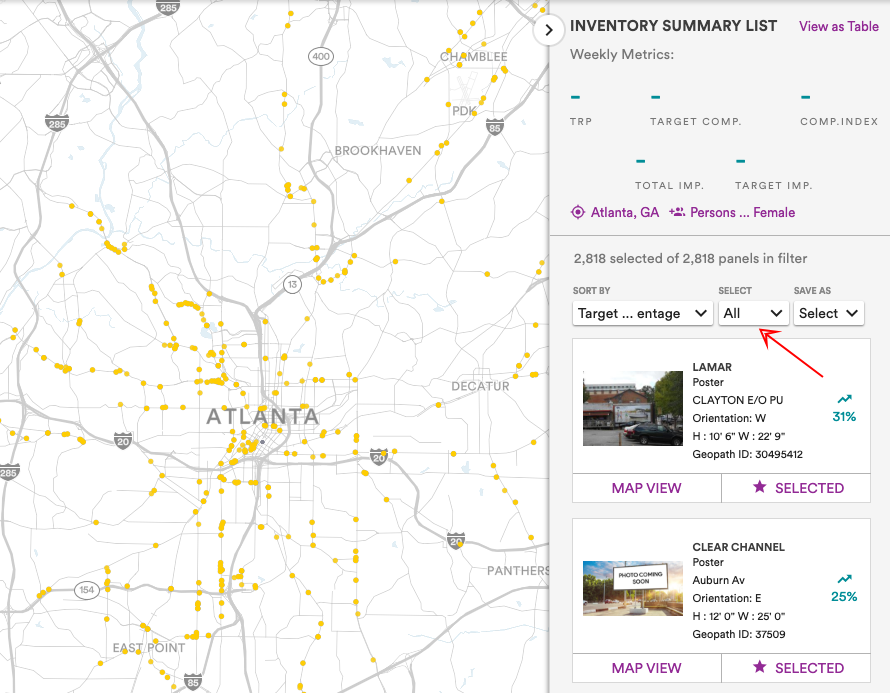Click the EAST POINT label on the map

click(149, 648)
